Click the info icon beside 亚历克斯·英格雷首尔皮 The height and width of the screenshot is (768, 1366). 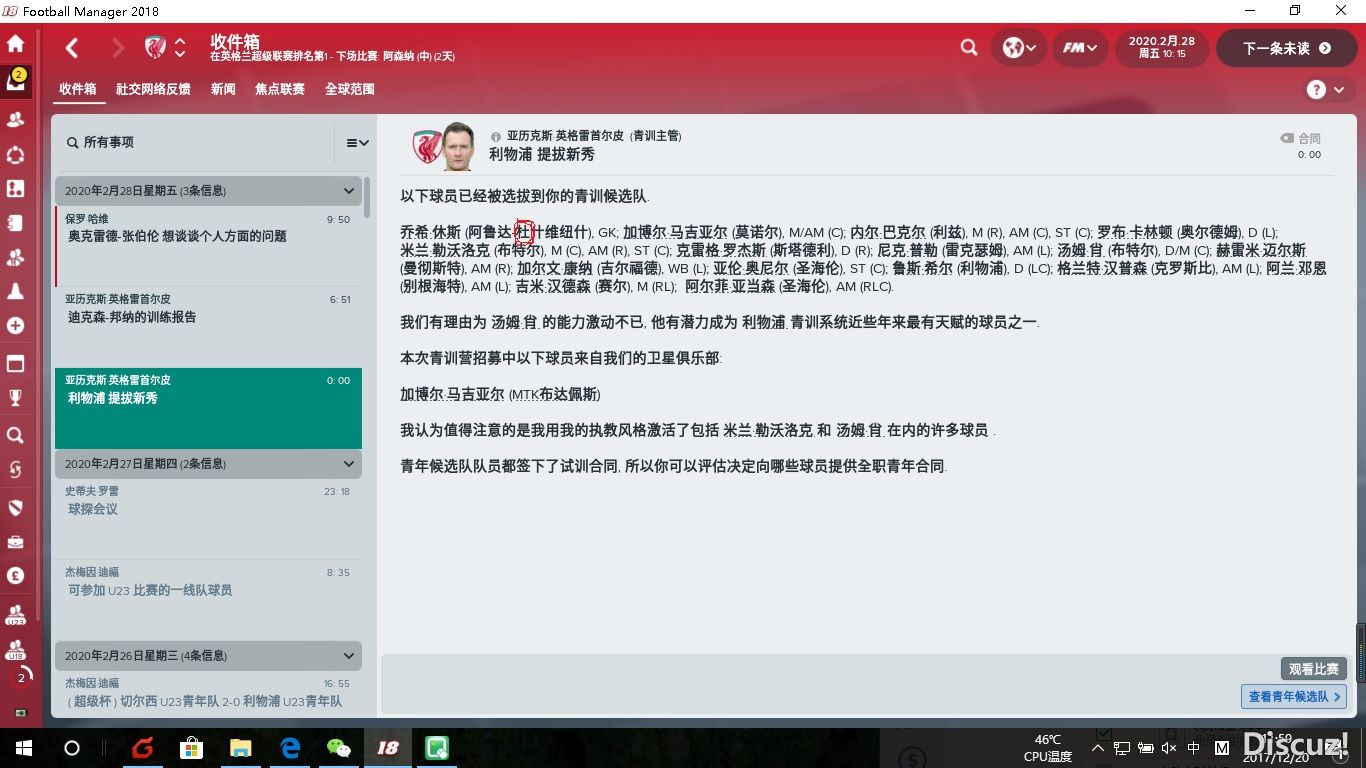tap(496, 136)
